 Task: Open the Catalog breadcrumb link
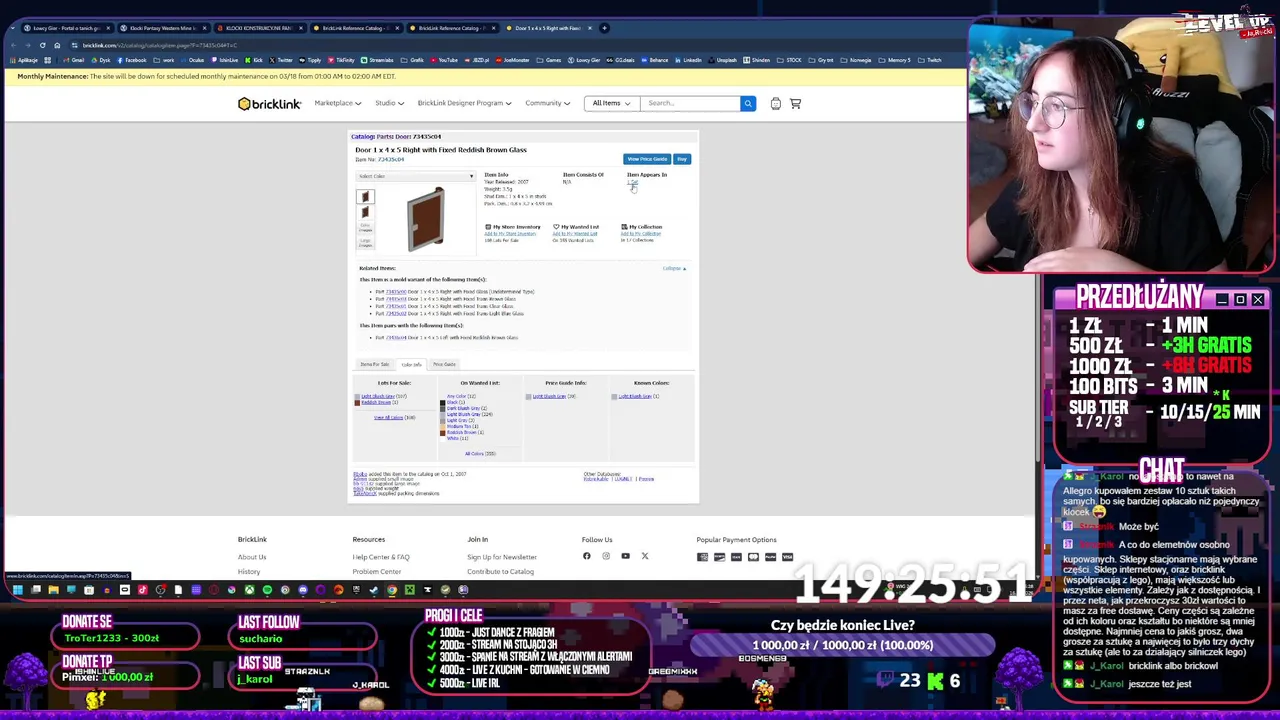361,136
